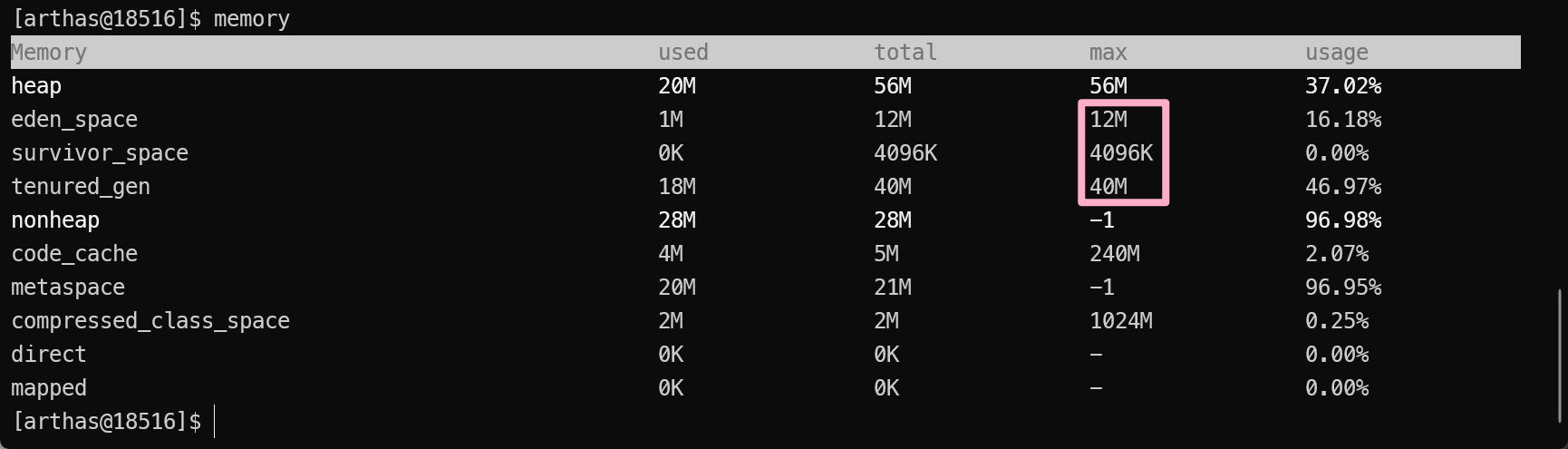Click the "Memory" column header
Screen dimensions: 1568x449
pos(49,53)
